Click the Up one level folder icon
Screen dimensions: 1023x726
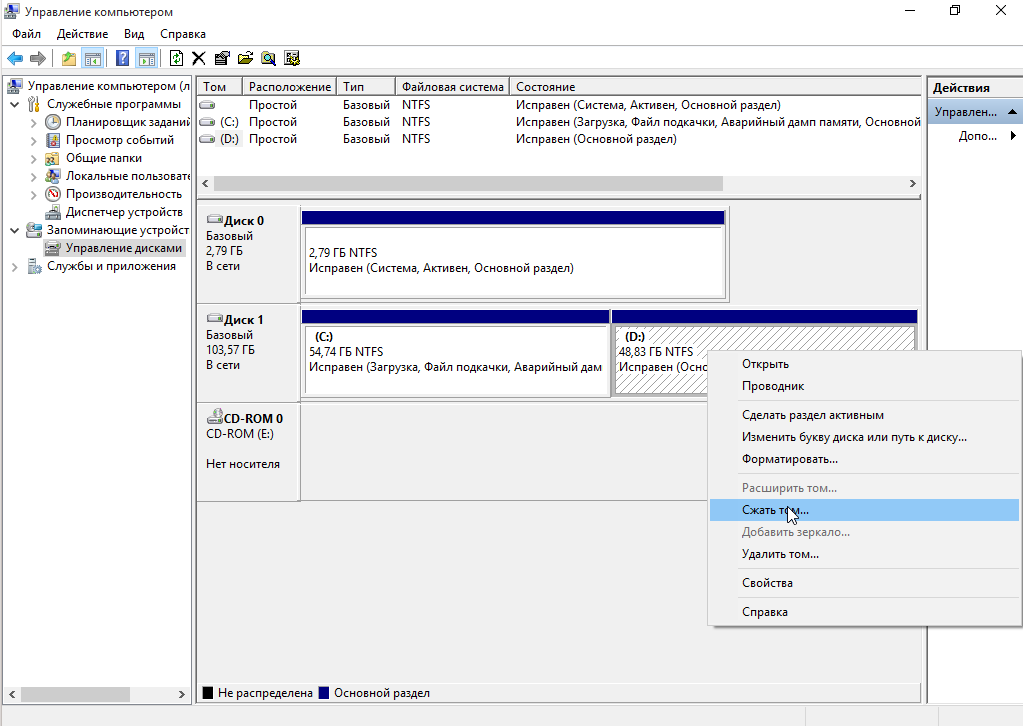point(69,58)
